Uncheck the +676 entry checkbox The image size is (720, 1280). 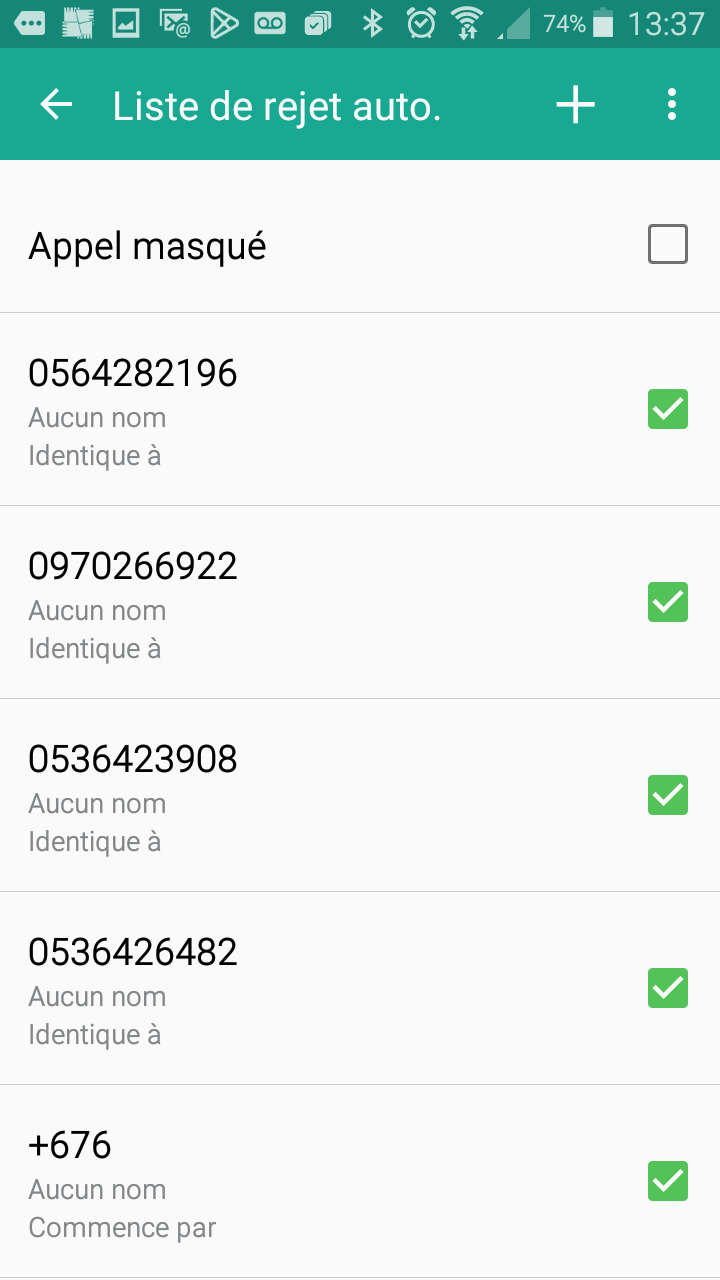point(668,1181)
